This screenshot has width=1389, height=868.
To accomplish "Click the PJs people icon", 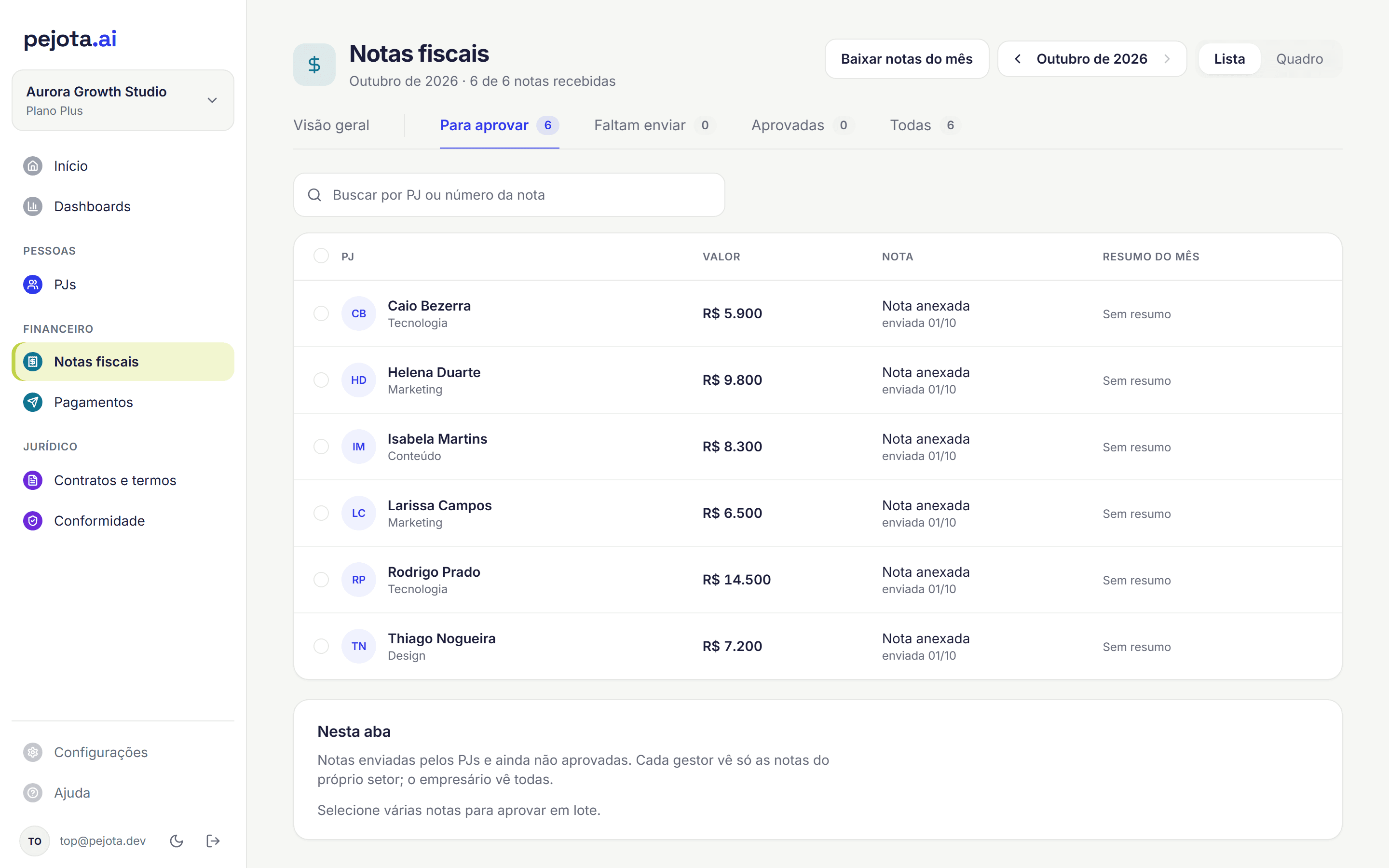I will pos(33,284).
